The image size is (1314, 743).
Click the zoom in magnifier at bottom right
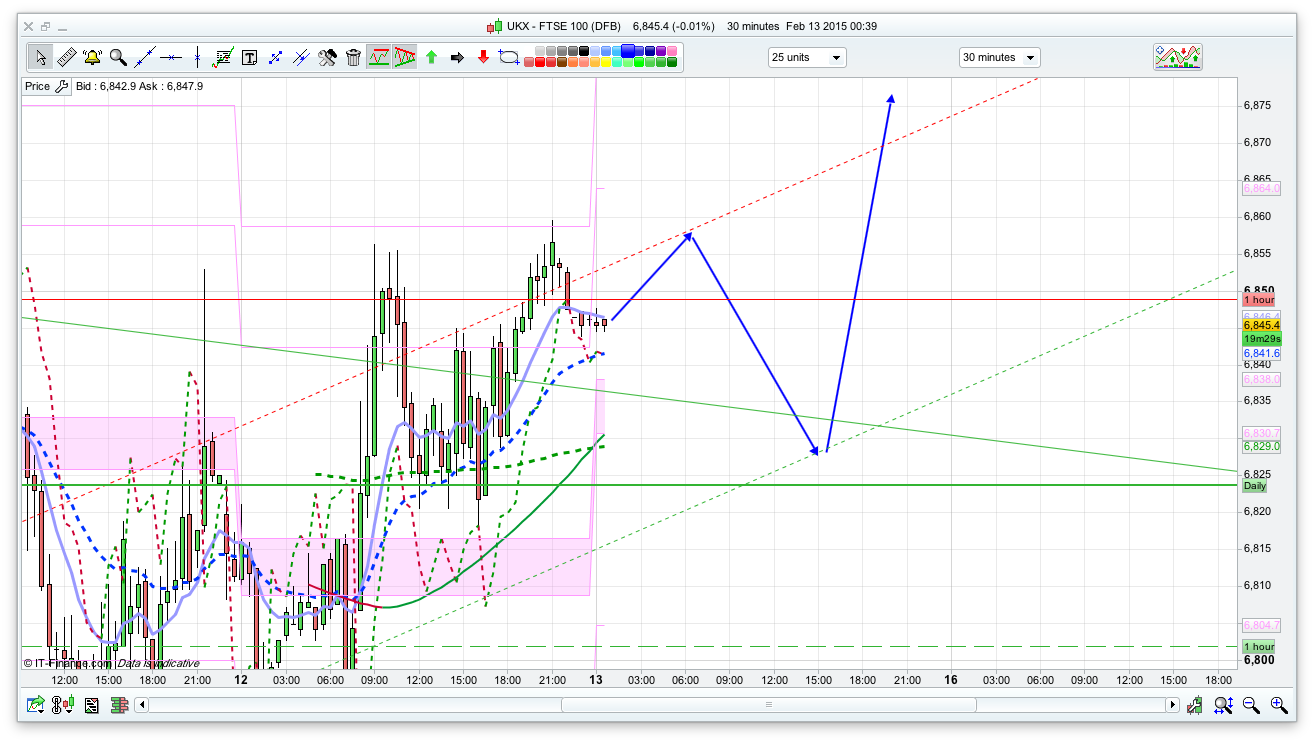[1278, 705]
